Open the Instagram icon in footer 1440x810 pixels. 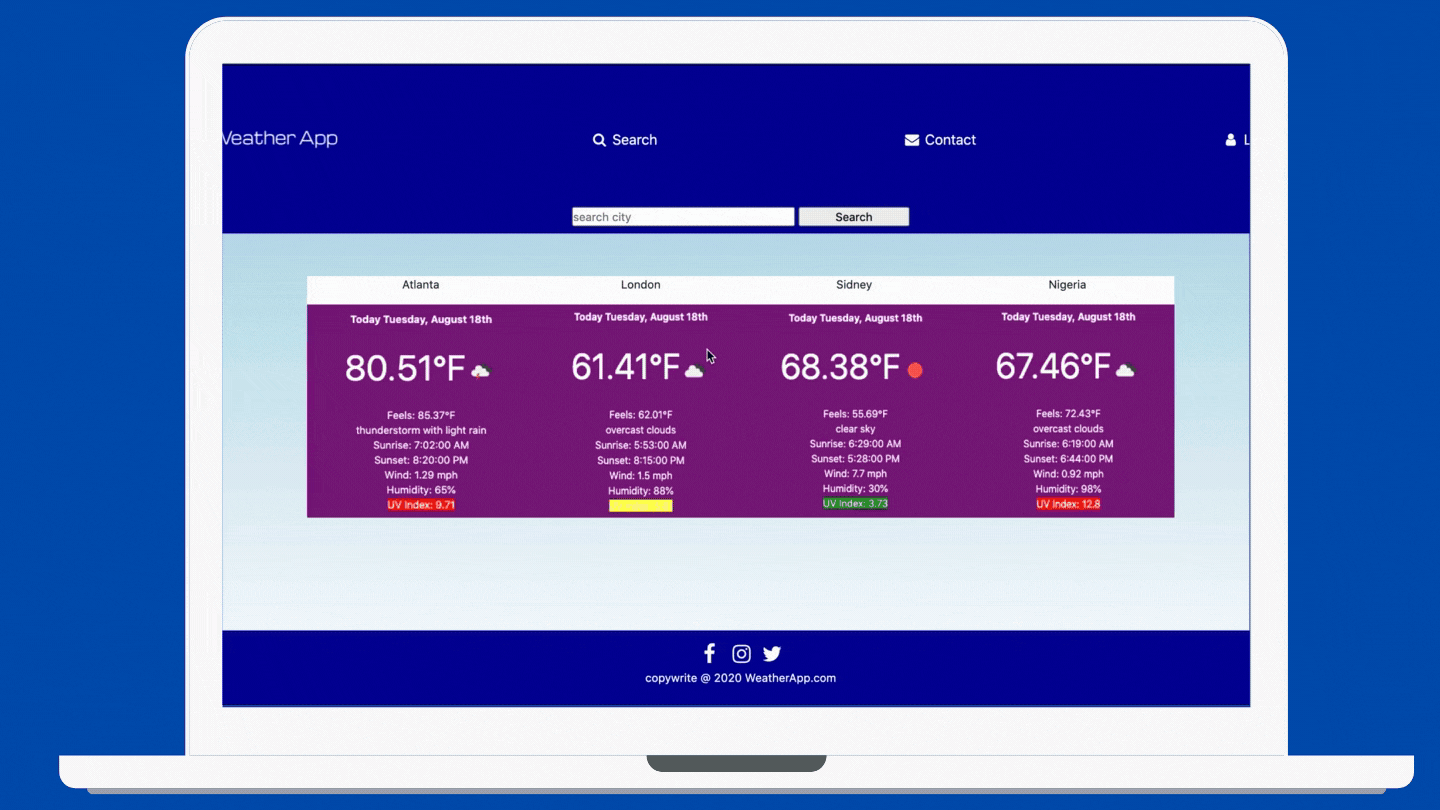(741, 654)
